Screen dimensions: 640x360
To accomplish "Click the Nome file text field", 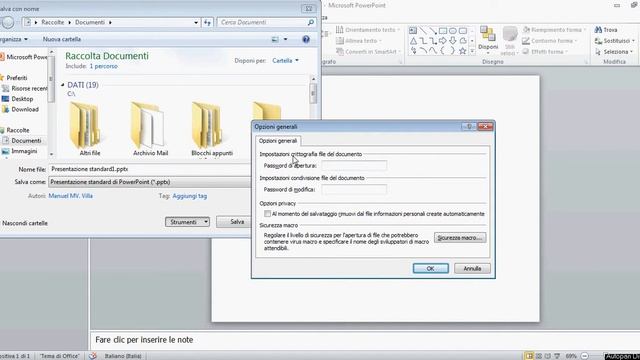I will (150, 169).
